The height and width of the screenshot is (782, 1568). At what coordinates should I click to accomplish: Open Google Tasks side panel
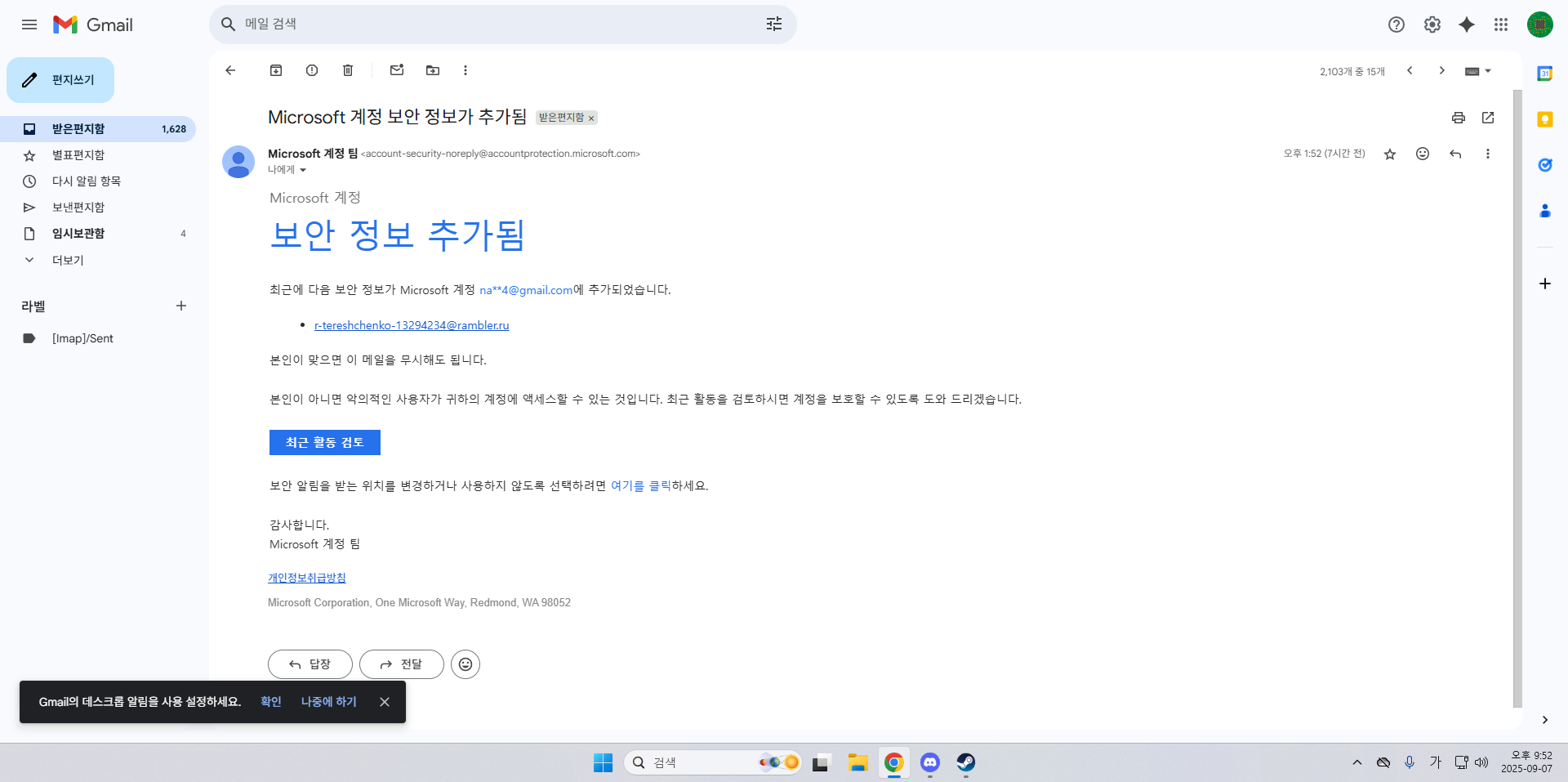tap(1545, 165)
